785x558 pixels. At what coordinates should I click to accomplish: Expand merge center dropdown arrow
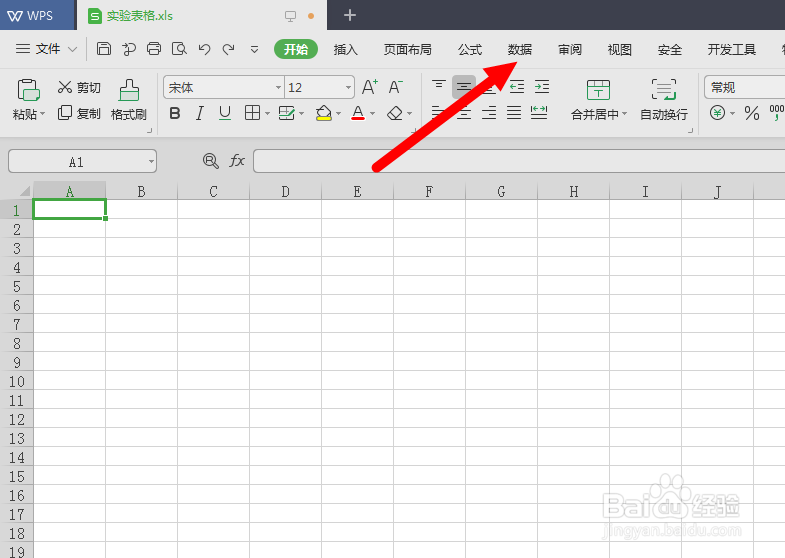click(x=624, y=114)
